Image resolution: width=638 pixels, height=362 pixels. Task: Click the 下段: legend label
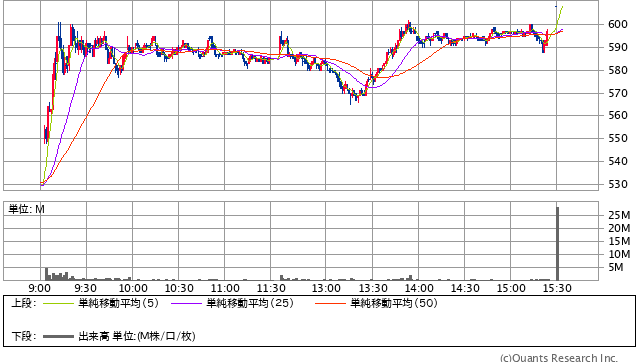click(x=24, y=336)
